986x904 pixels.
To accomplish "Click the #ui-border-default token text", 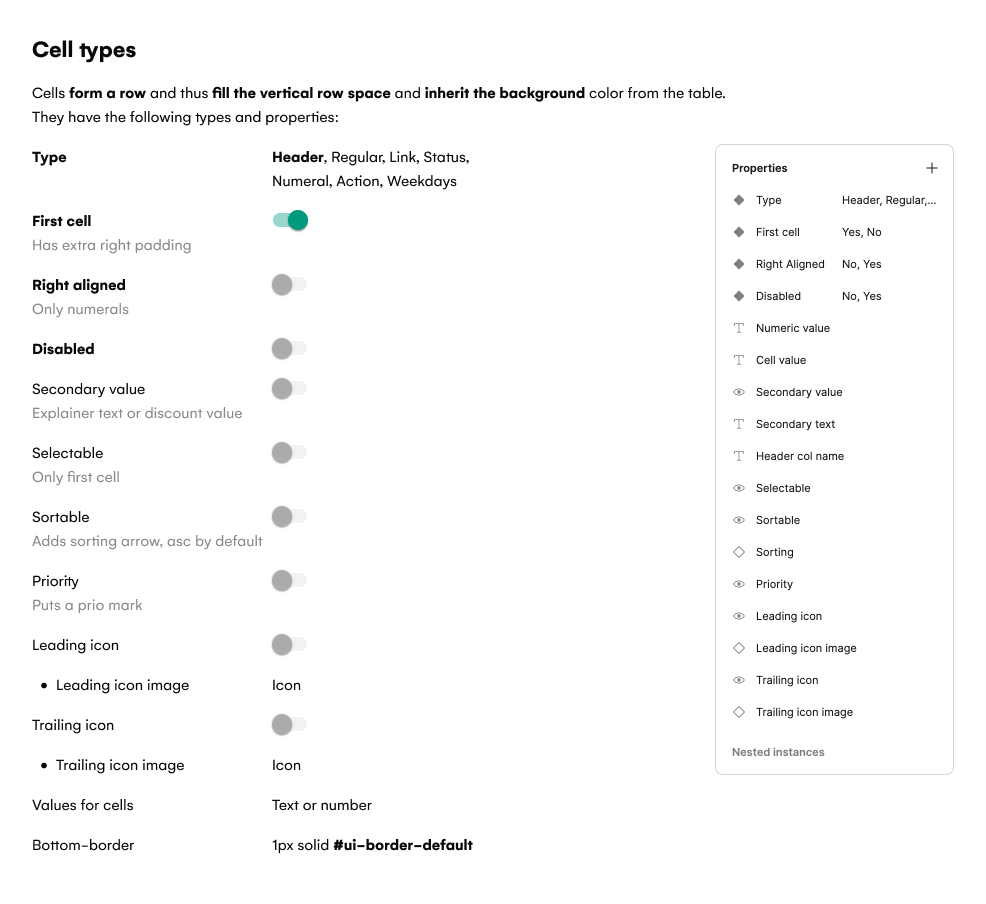I will pyautogui.click(x=402, y=845).
